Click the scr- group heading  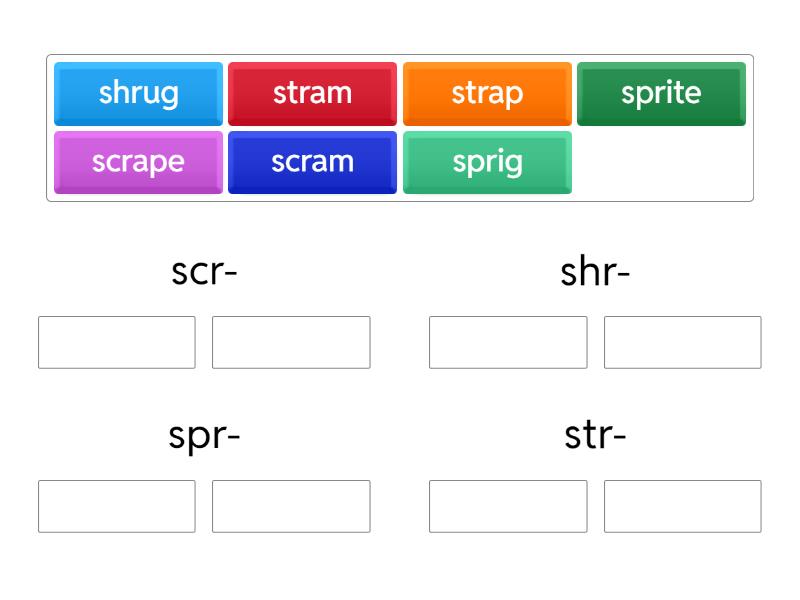[204, 271]
